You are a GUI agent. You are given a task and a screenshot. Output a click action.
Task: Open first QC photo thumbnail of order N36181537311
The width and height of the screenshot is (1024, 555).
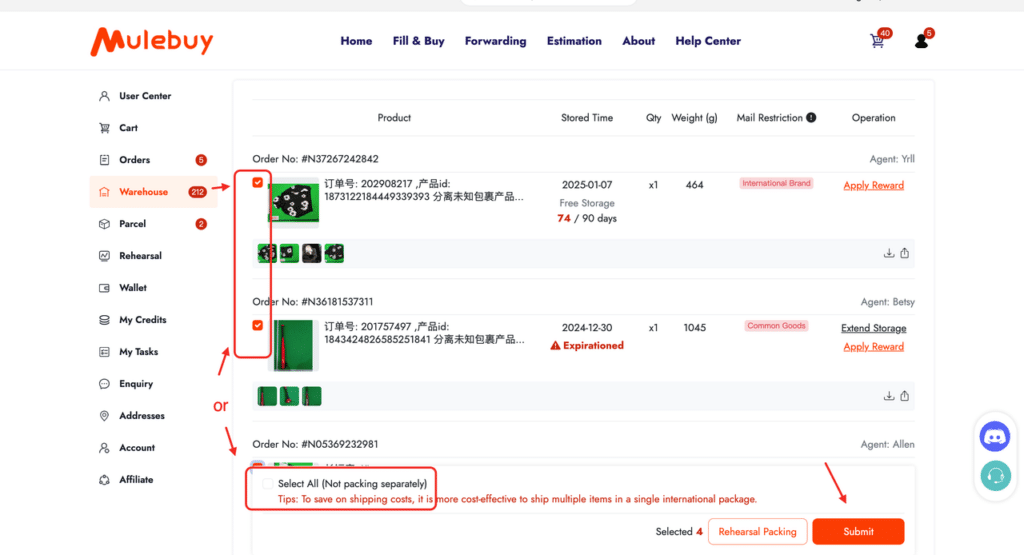[x=267, y=396]
